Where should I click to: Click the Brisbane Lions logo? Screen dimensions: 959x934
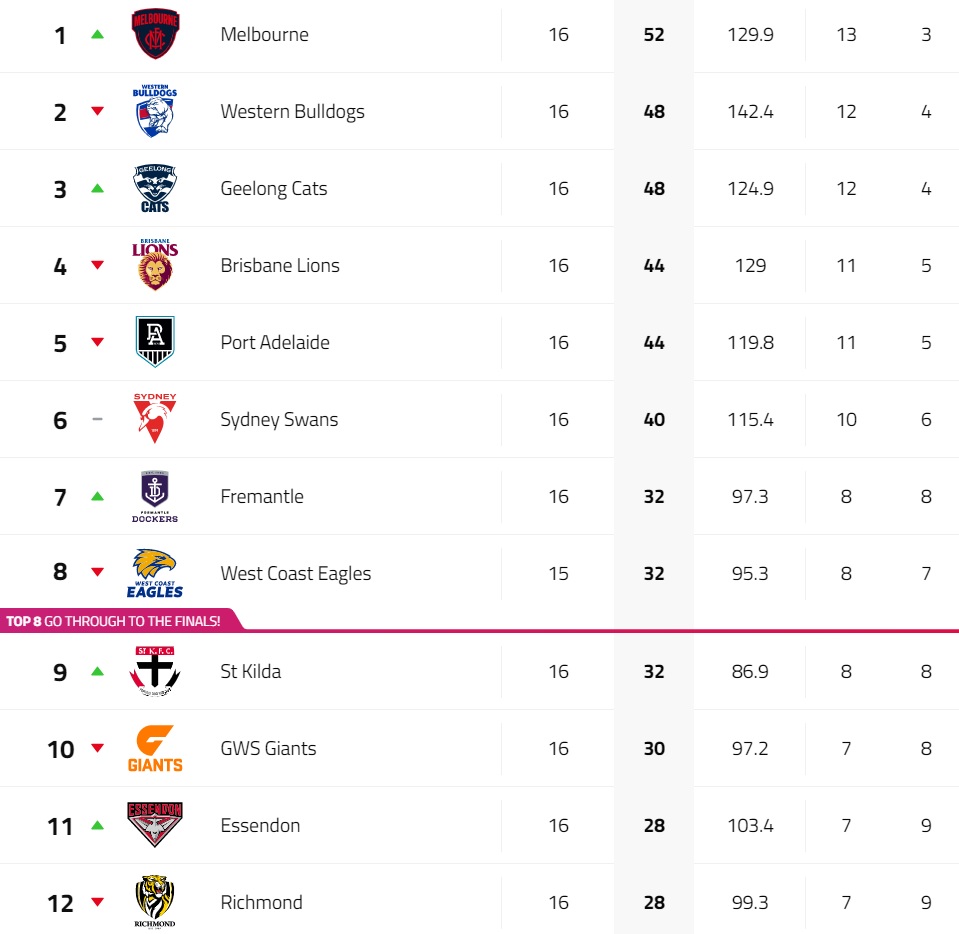[x=155, y=265]
